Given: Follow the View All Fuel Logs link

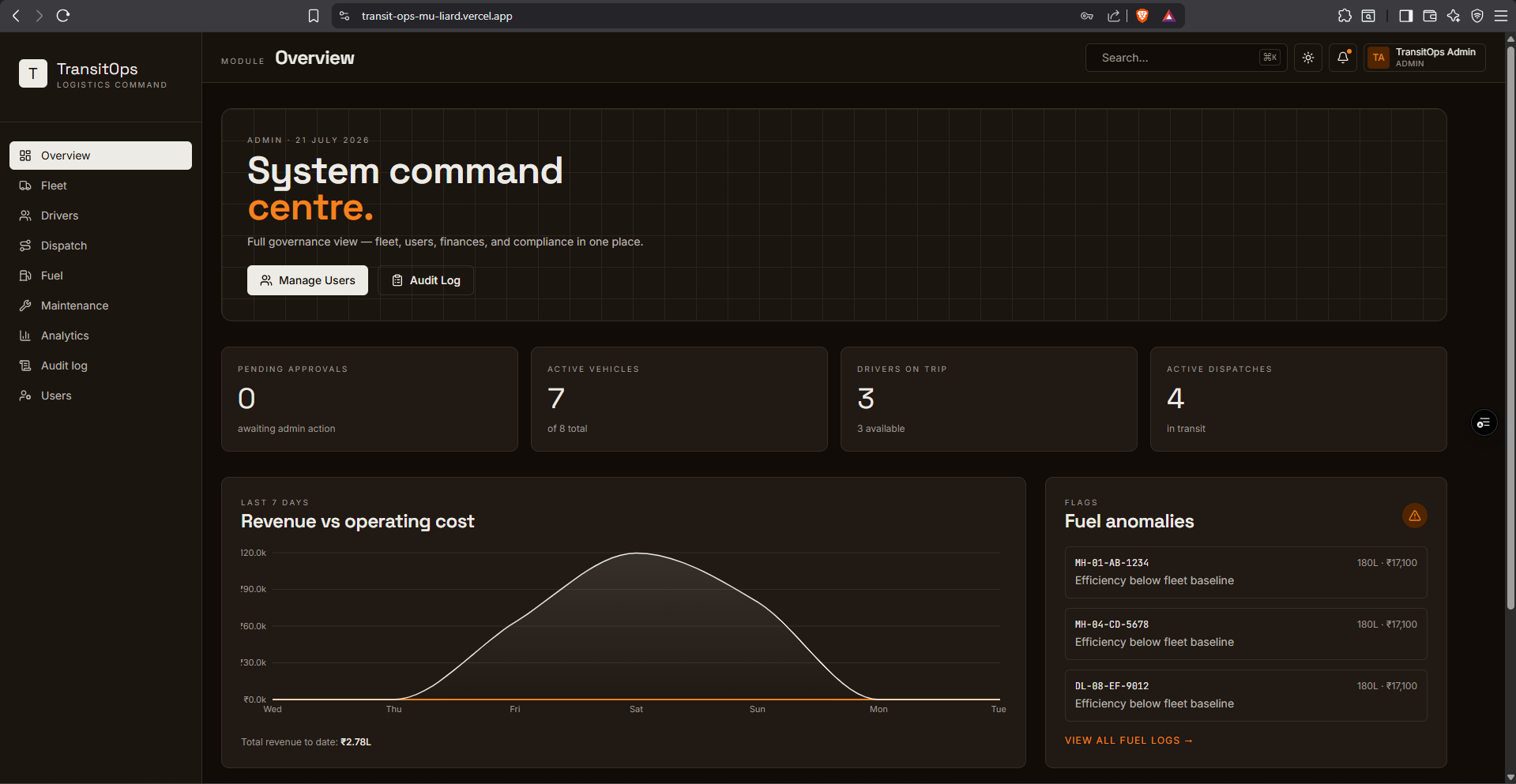Looking at the screenshot, I should [x=1128, y=741].
